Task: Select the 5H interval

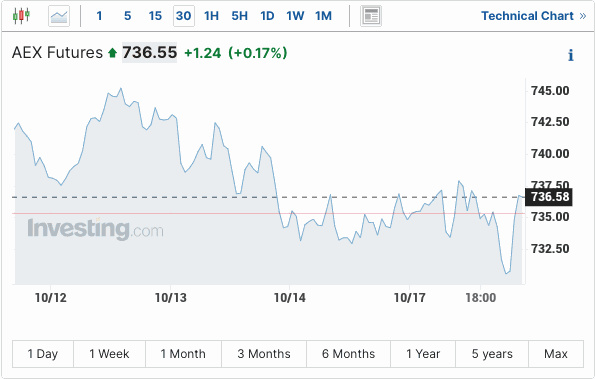Action: pos(239,16)
